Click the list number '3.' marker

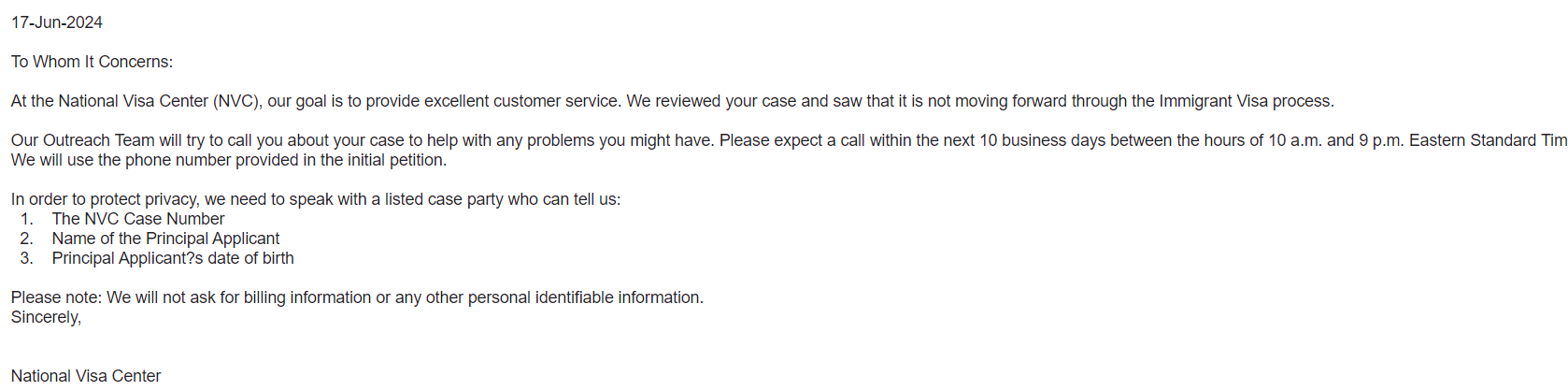[x=26, y=258]
